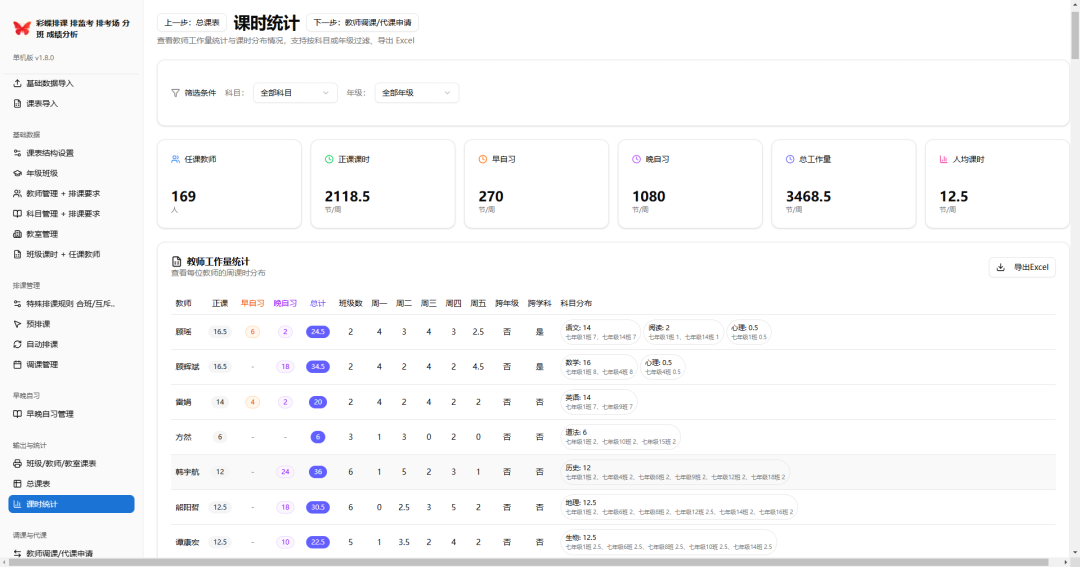Click the refresh icon beside 自动排课
Screen dimensions: 1080x567
click(x=17, y=344)
